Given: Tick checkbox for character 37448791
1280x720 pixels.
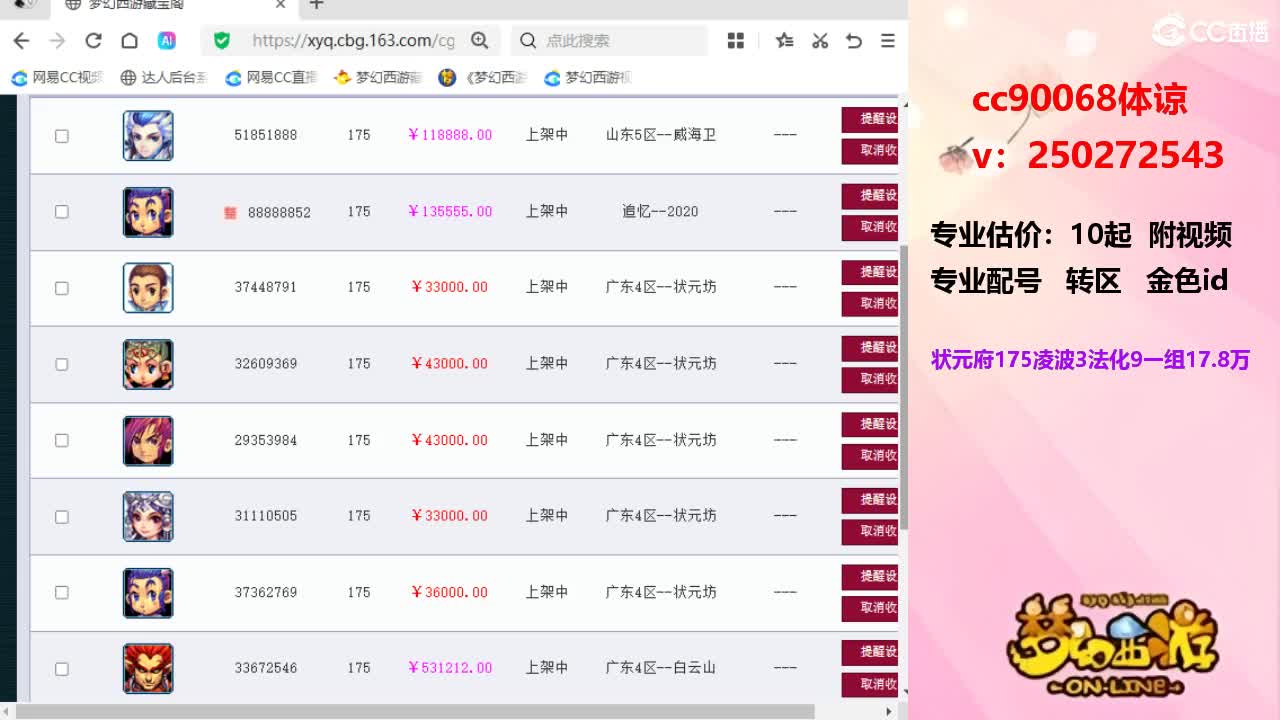Looking at the screenshot, I should point(62,288).
